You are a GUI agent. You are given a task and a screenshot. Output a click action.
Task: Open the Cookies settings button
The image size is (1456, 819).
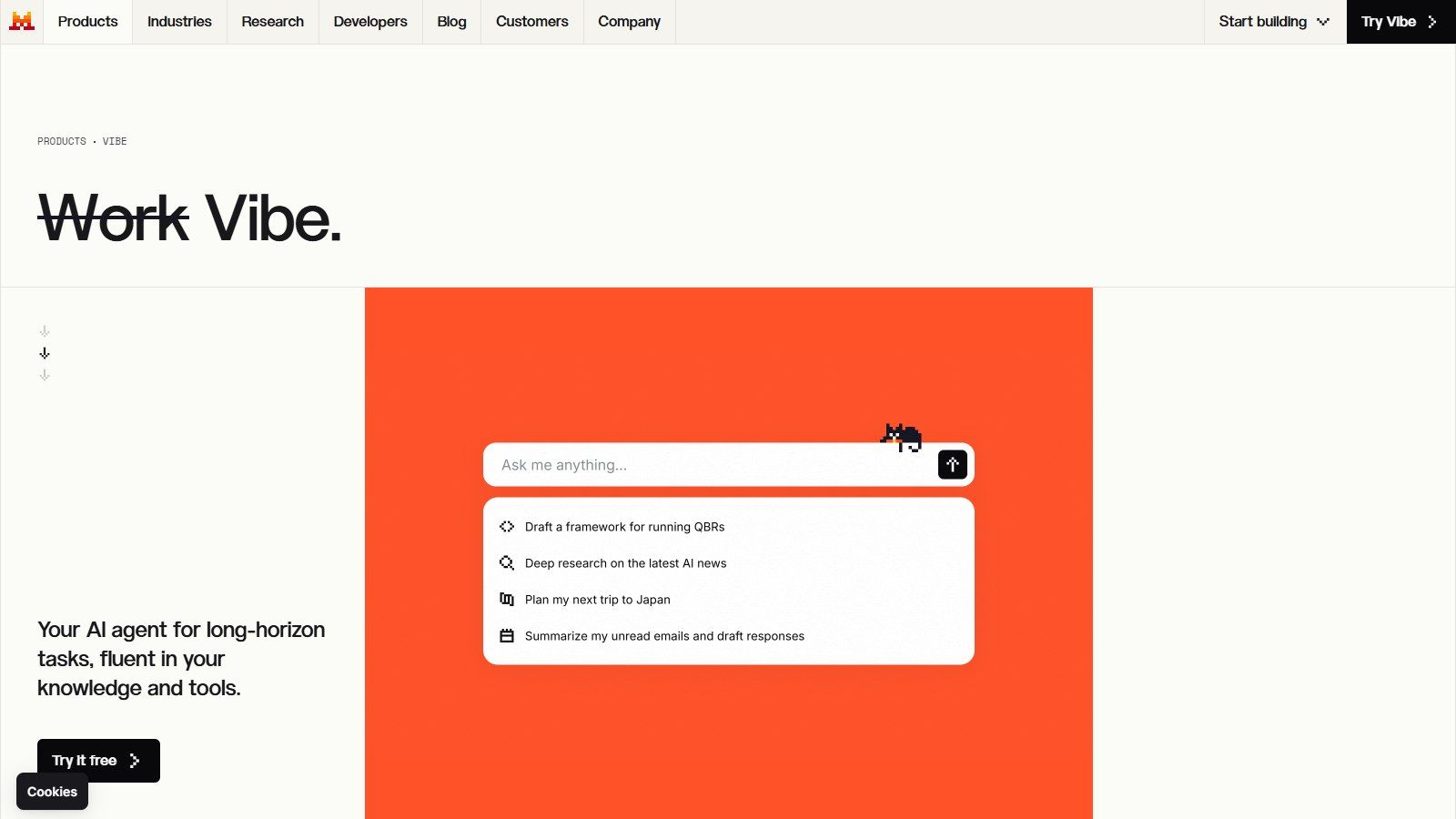[52, 792]
